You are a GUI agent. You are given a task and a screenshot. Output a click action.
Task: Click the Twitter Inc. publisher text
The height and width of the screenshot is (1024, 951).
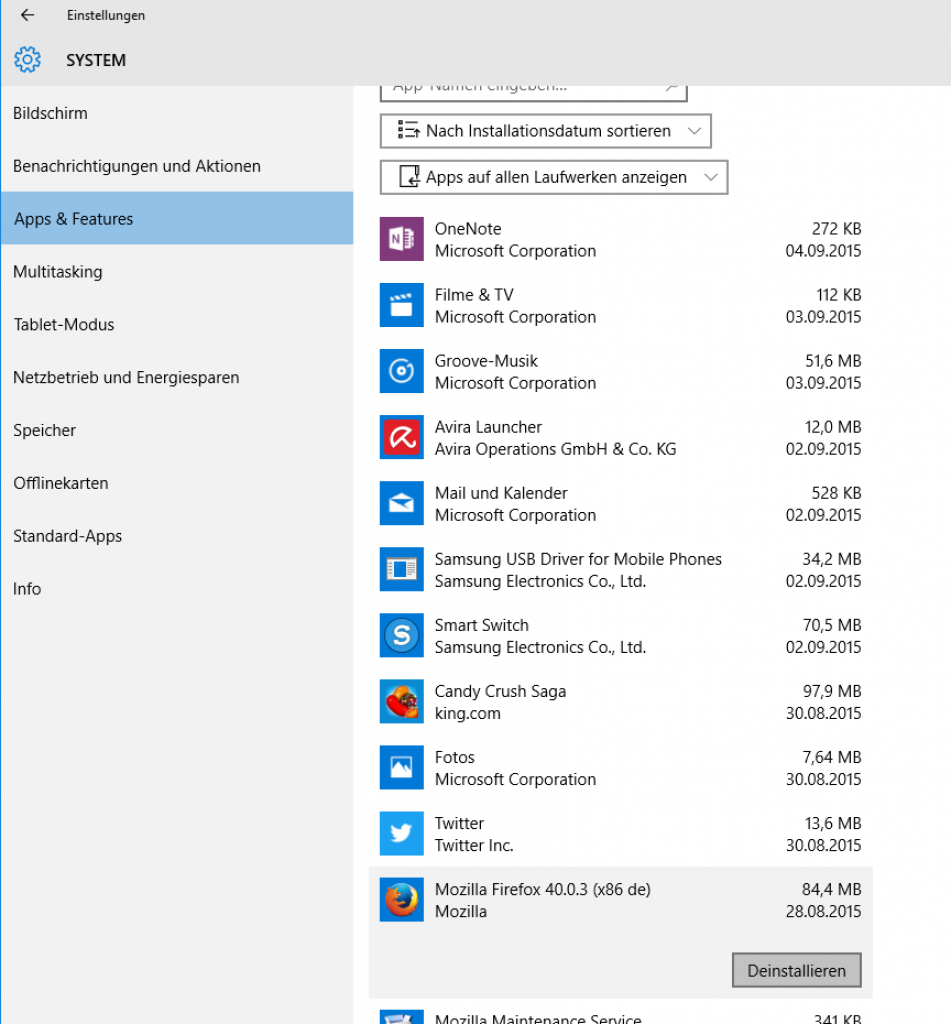click(x=474, y=845)
